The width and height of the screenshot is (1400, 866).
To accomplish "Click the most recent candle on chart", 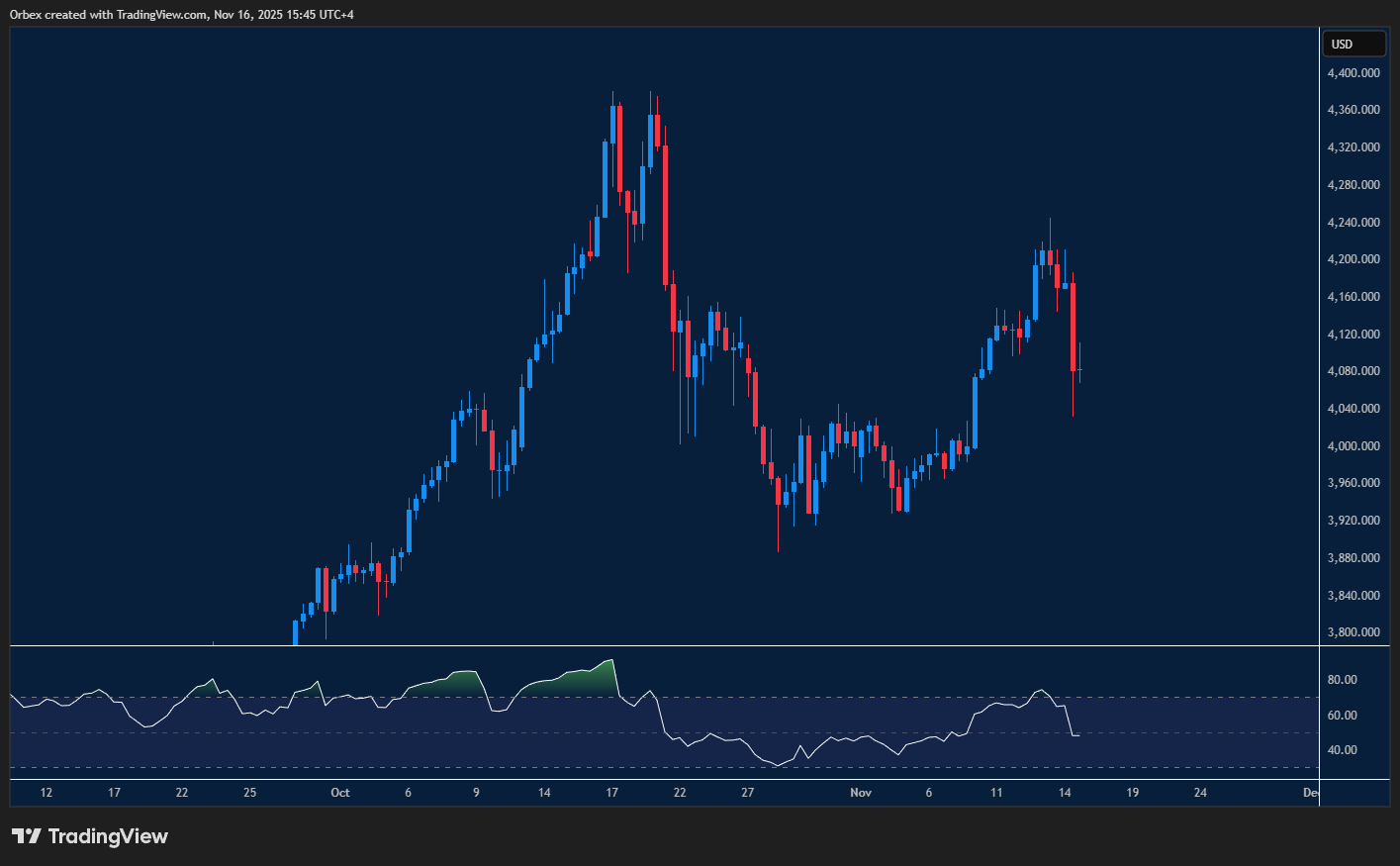I will click(x=1079, y=369).
